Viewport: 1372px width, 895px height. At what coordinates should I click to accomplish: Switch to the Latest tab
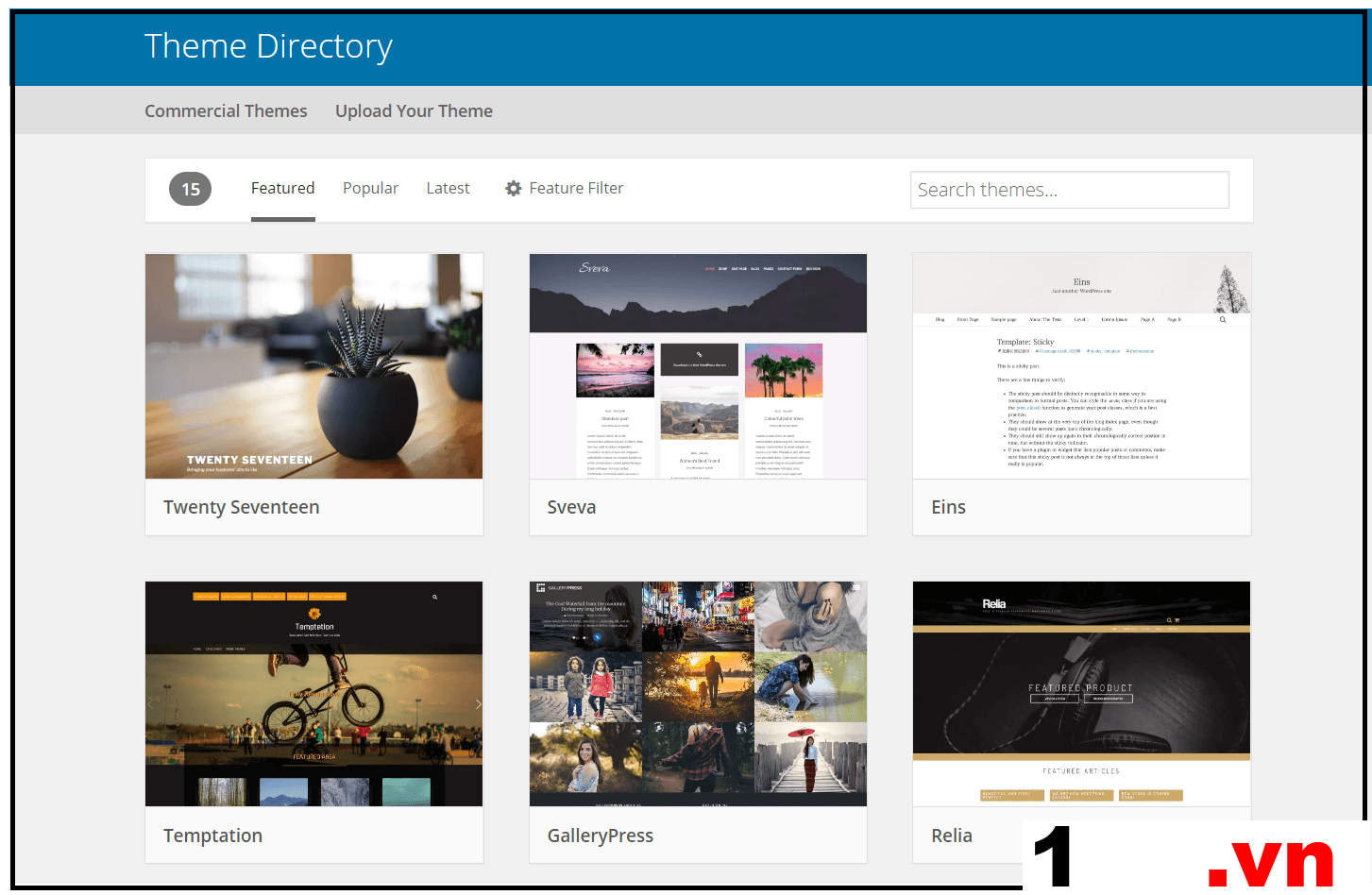coord(448,189)
